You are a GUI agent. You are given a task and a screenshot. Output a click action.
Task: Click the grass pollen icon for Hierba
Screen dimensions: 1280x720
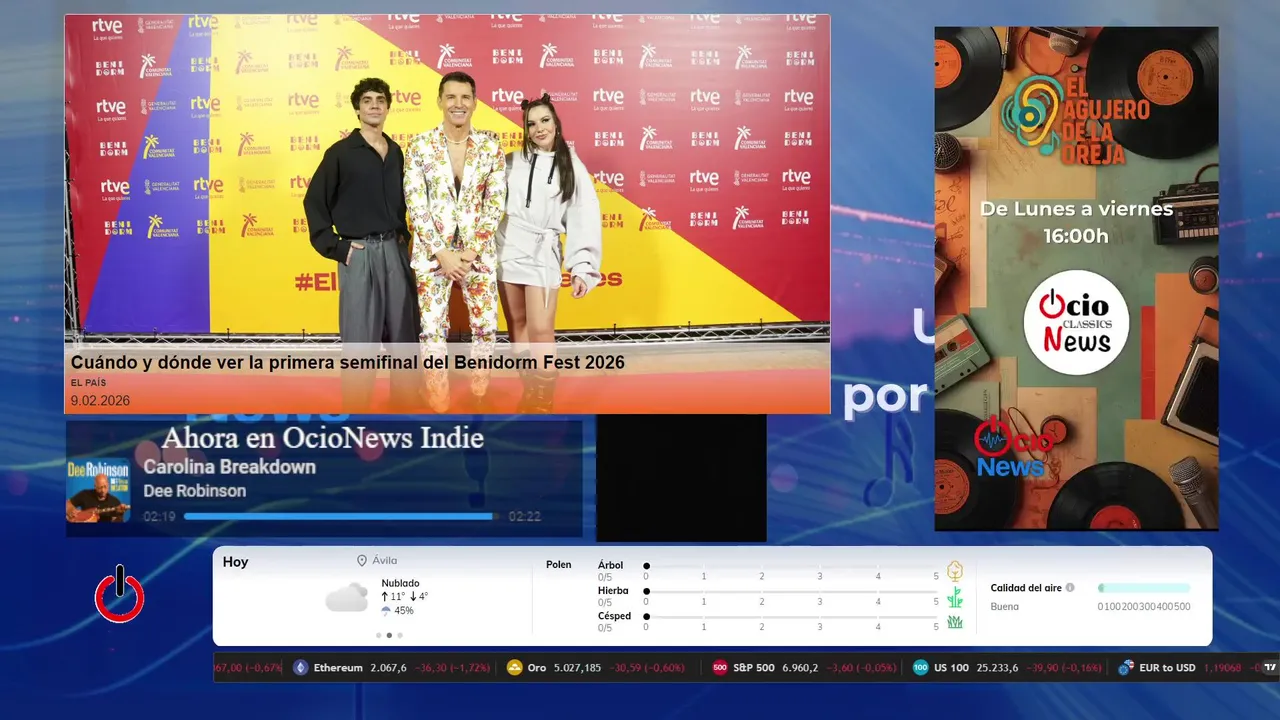coord(955,597)
